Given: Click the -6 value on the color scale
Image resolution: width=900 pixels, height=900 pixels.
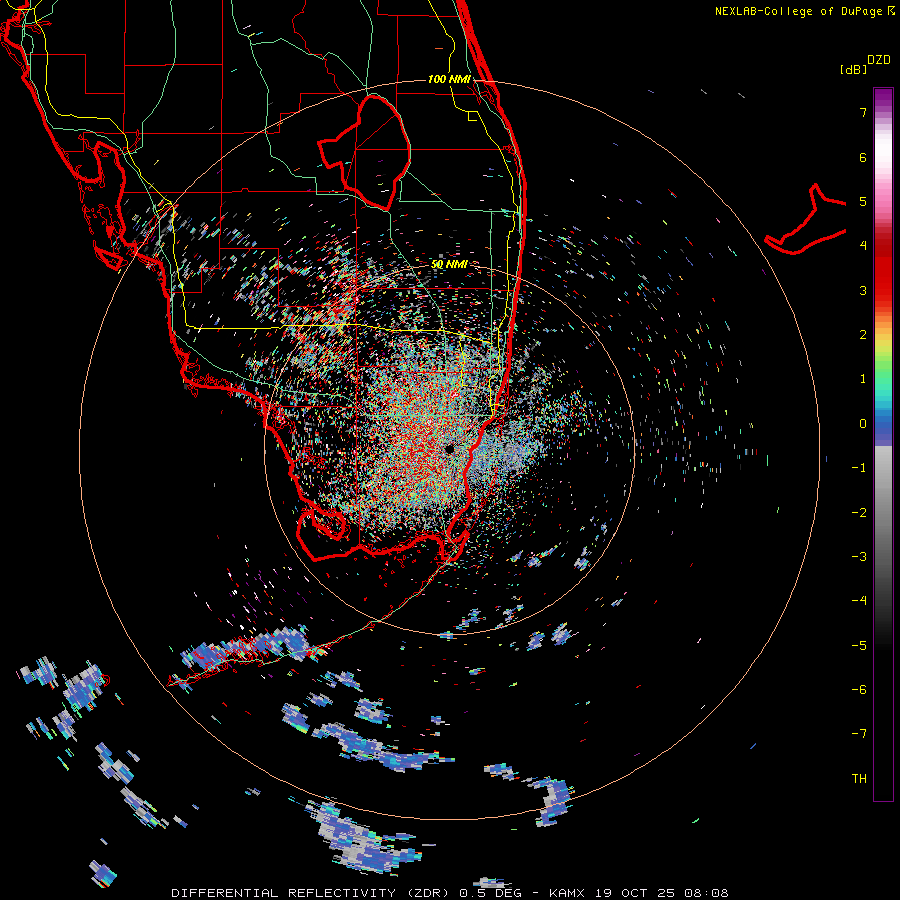Looking at the screenshot, I should pos(859,690).
